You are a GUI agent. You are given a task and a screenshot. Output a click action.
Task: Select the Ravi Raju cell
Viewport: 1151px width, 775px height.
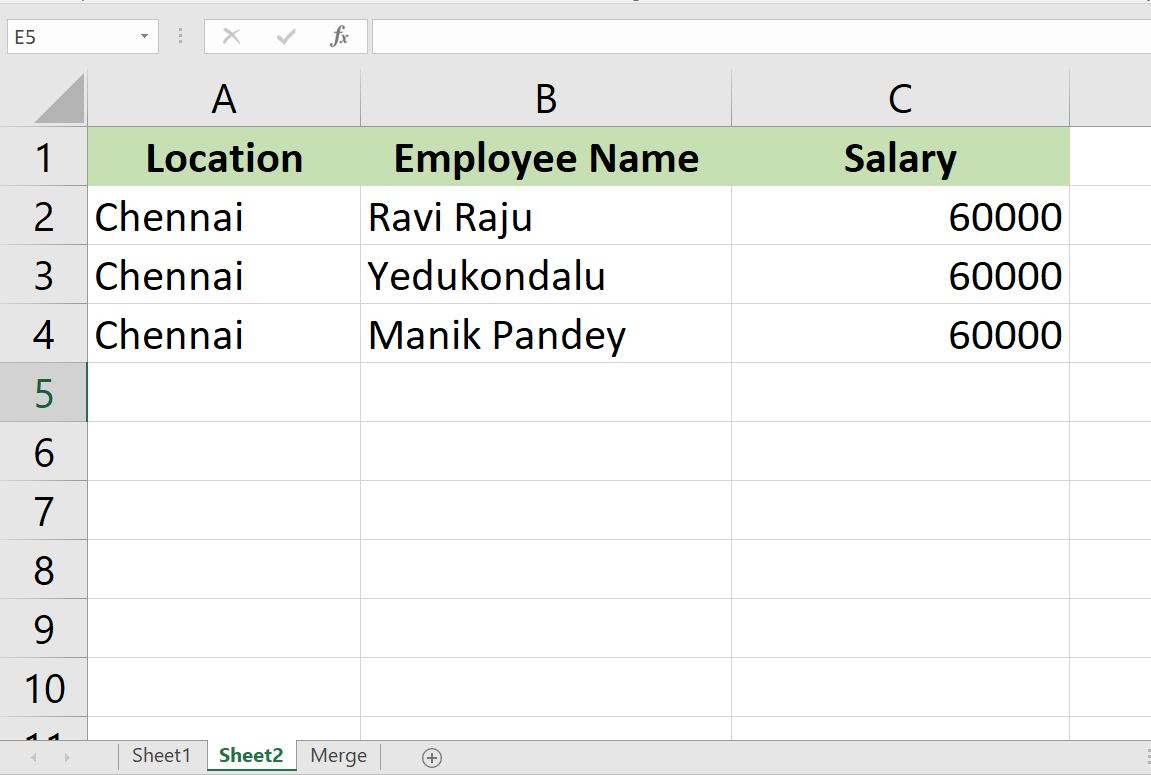546,216
